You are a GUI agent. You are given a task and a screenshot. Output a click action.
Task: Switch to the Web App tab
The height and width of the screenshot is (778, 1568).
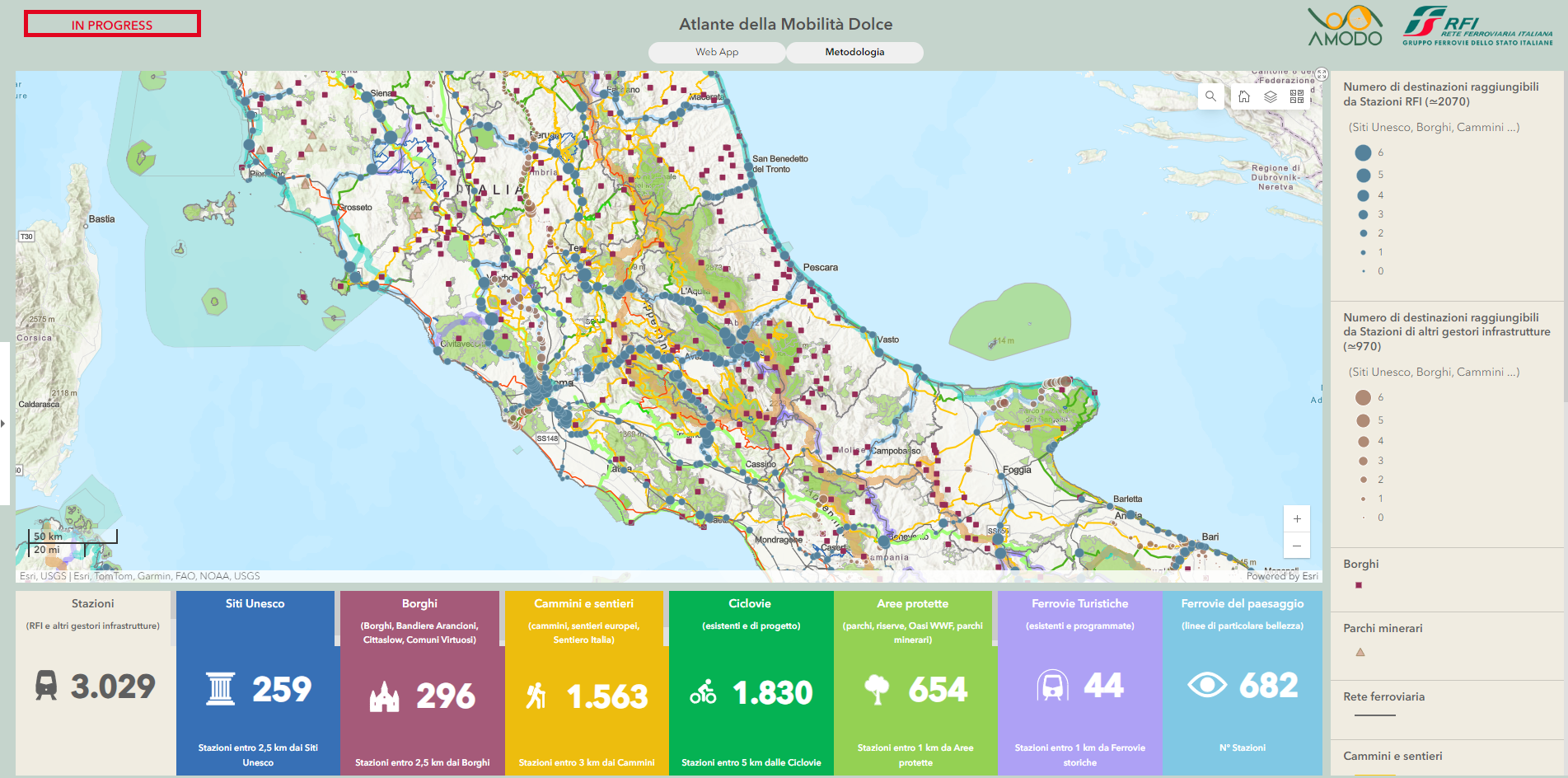click(x=717, y=52)
